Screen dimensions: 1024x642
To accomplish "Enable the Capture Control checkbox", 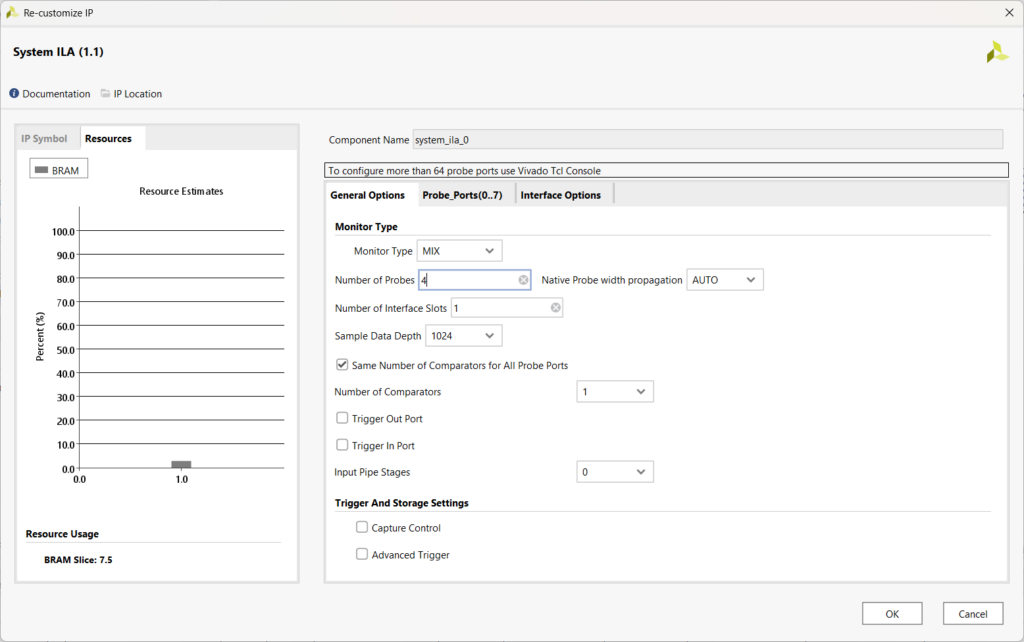I will [362, 528].
